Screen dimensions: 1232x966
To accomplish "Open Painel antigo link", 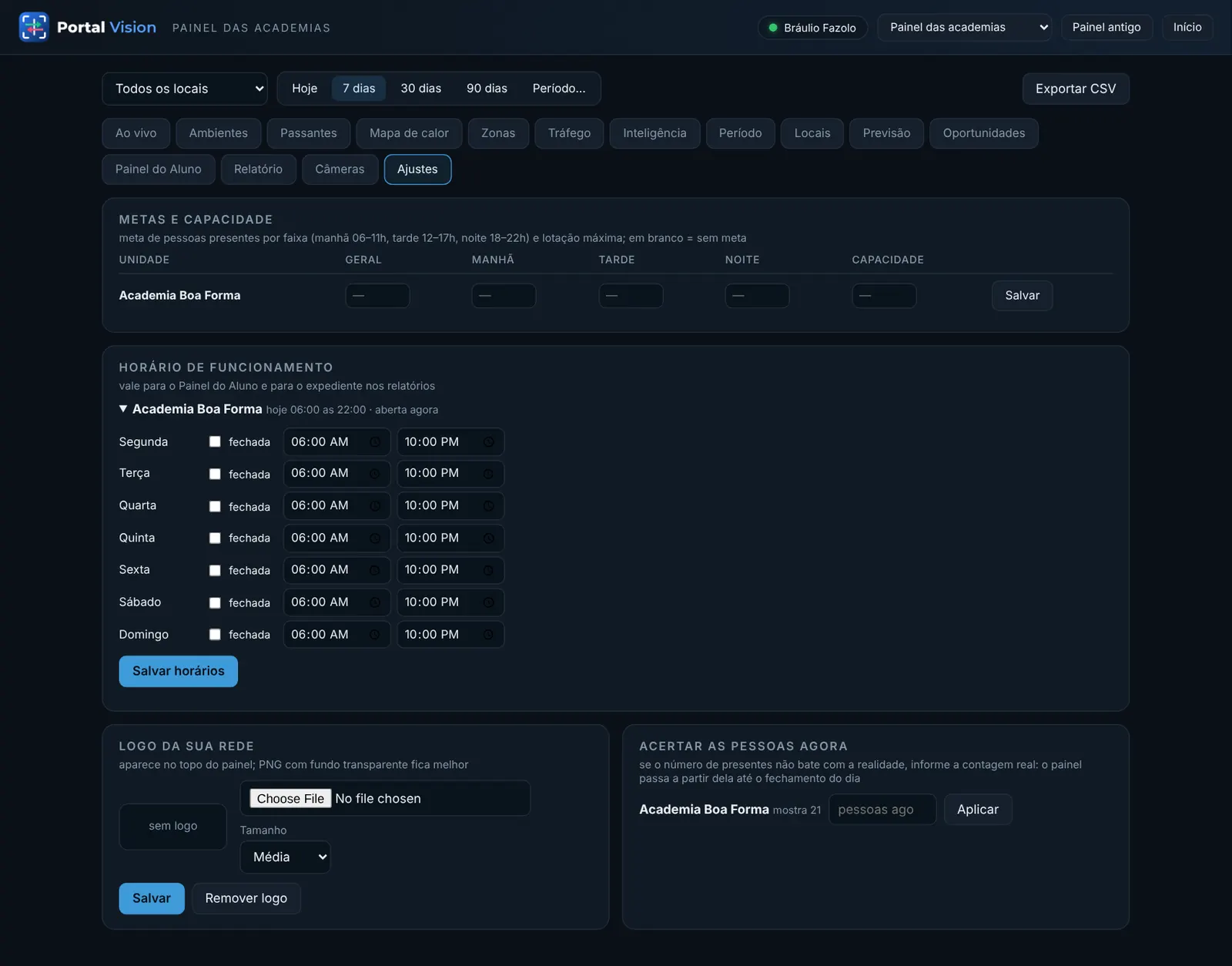I will click(1106, 27).
